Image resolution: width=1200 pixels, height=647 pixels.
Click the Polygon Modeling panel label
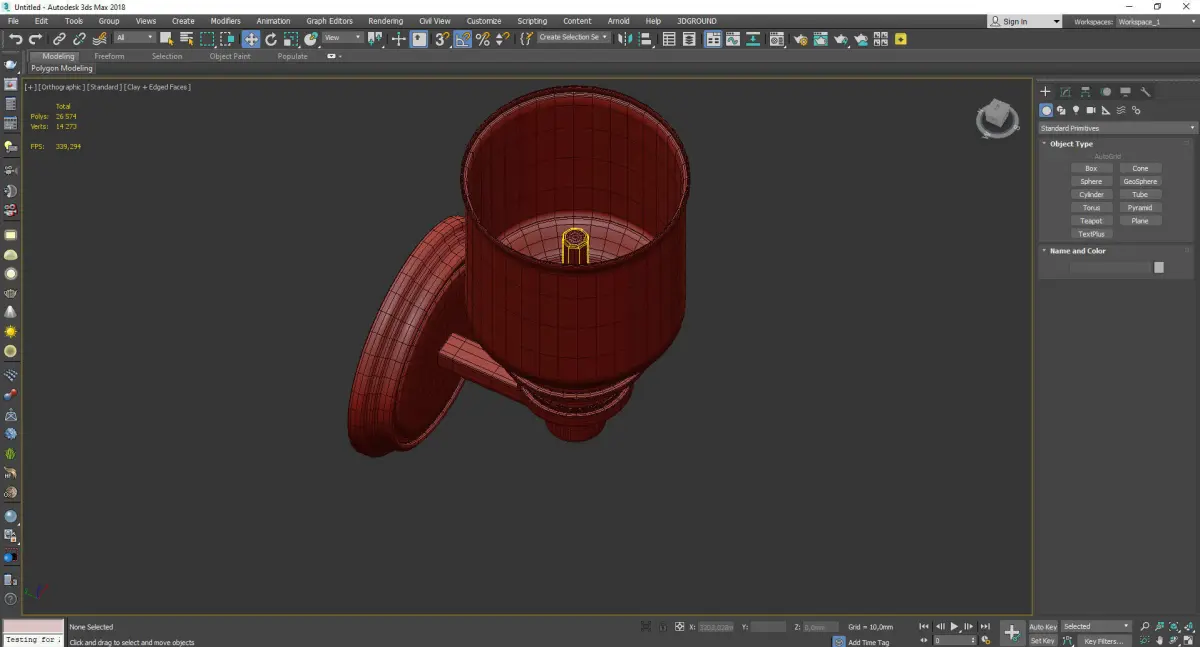click(62, 69)
